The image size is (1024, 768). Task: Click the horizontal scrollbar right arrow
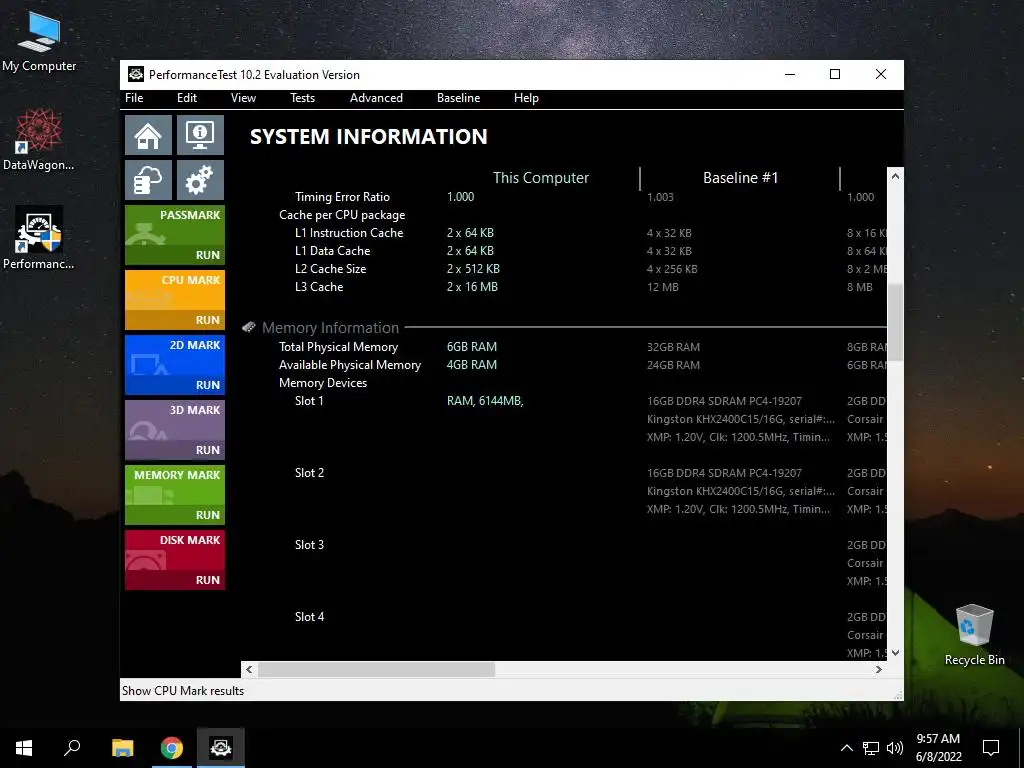(878, 669)
